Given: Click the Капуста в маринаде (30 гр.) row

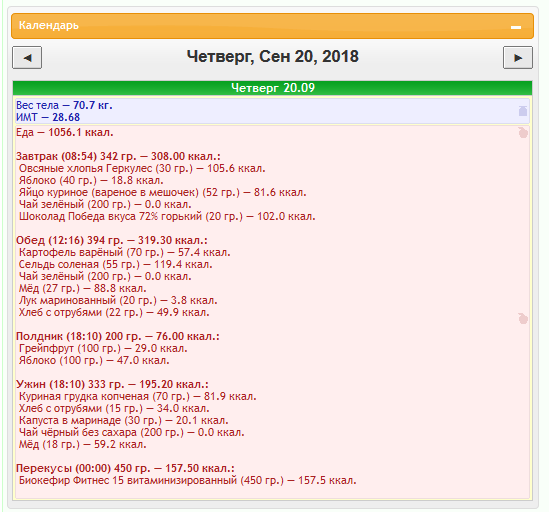Looking at the screenshot, I should tap(124, 420).
